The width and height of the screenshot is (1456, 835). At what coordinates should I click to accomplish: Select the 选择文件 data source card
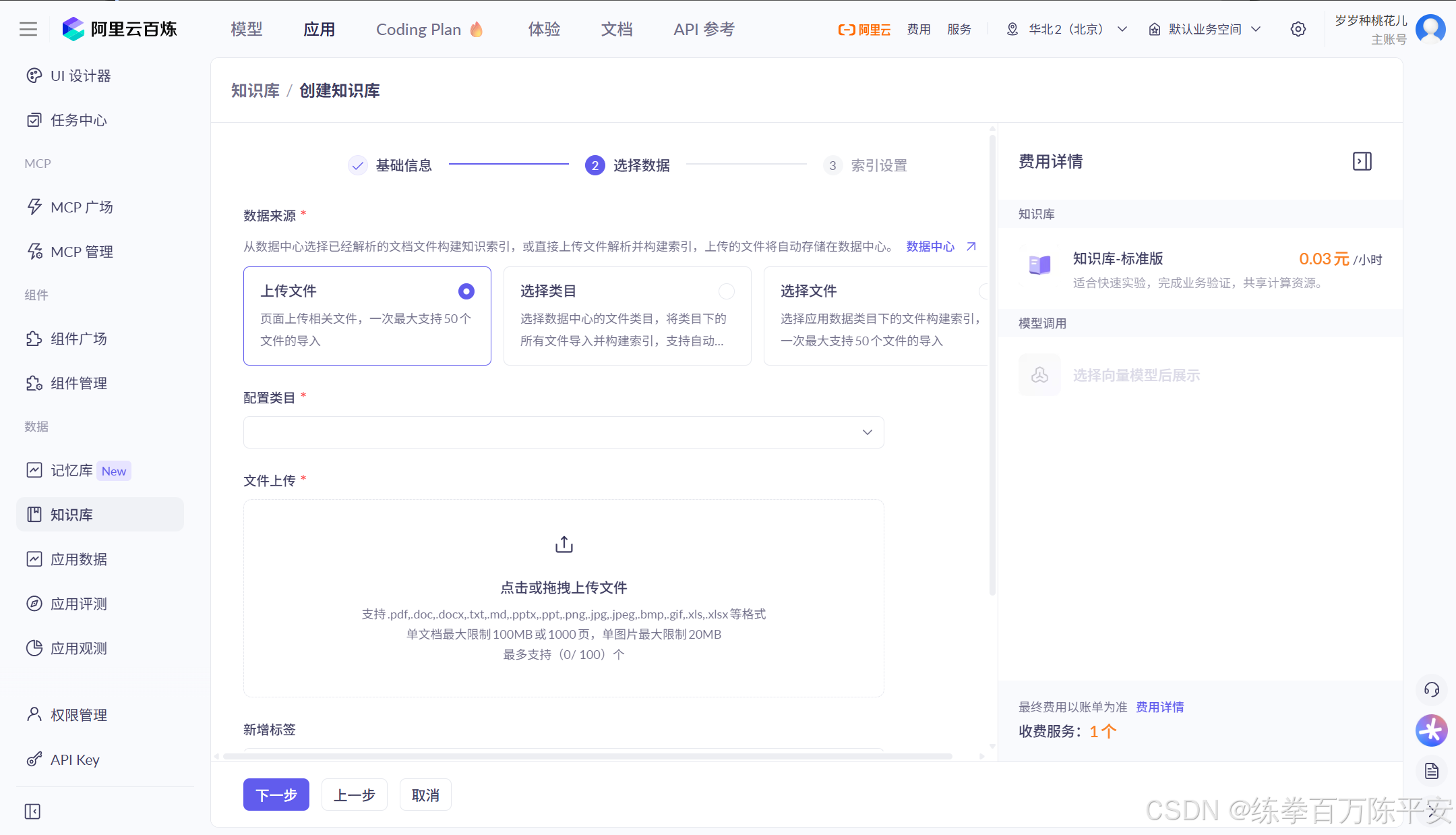(x=876, y=316)
